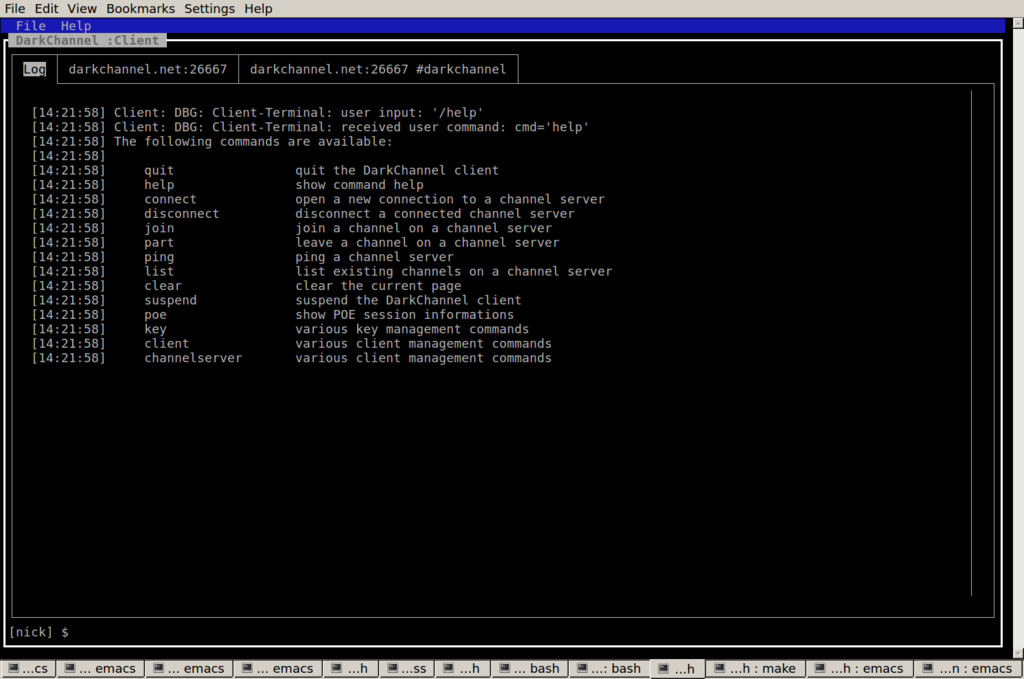Switch to the '...ss' terminal tab
Screen dimensions: 1024x679
(407, 669)
